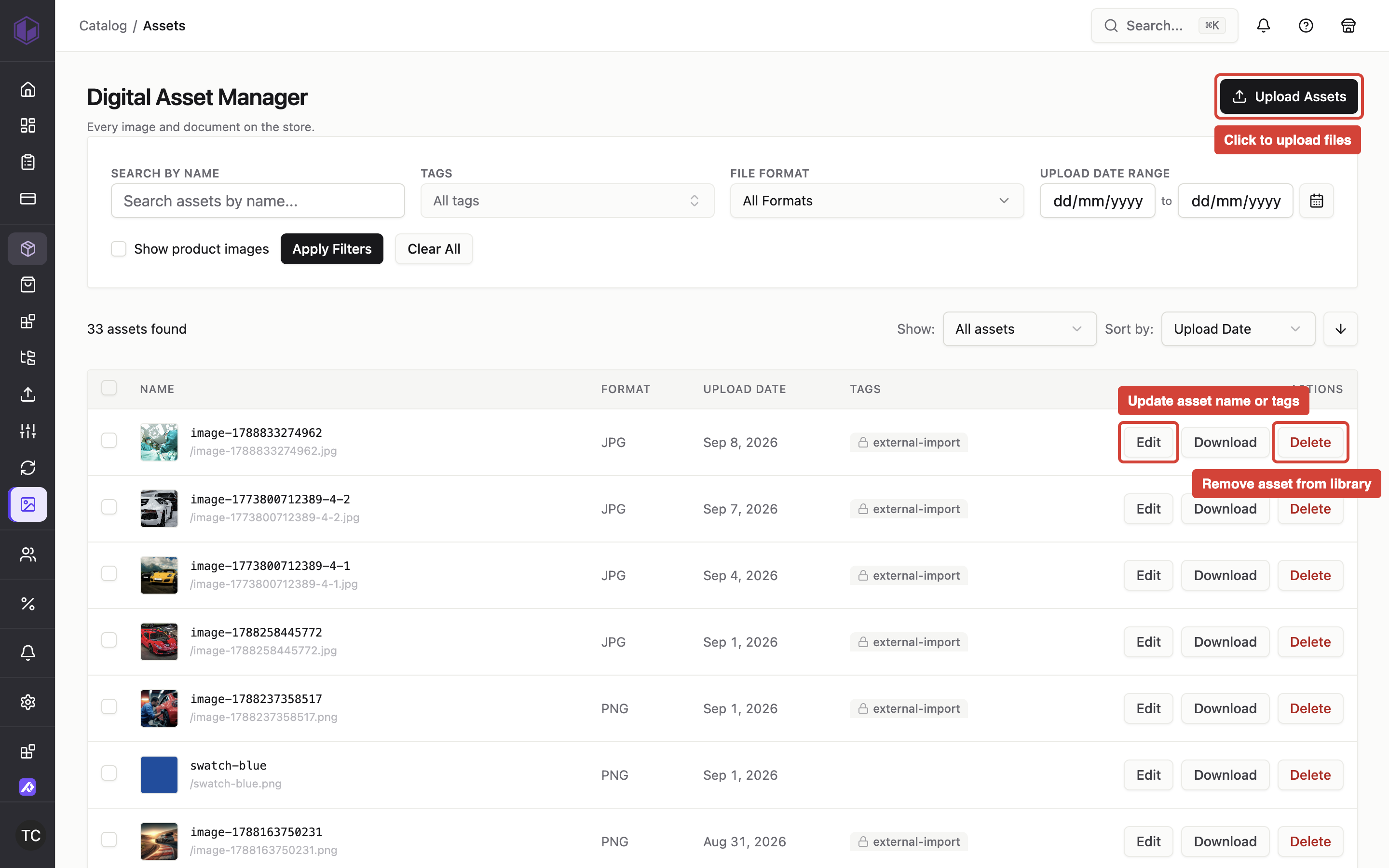Open the calendar date picker icon

coord(1316,201)
